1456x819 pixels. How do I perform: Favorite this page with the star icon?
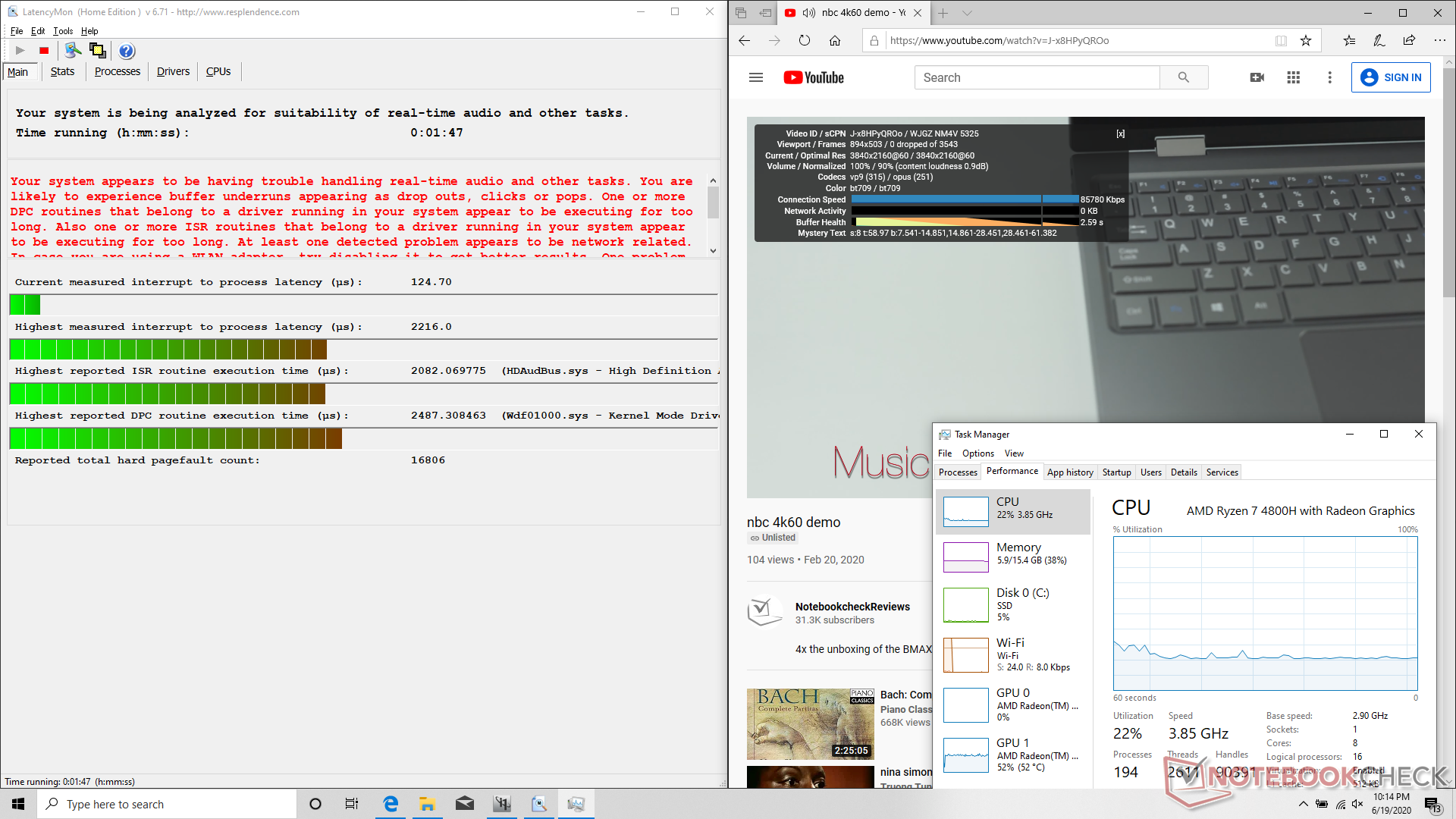click(1306, 41)
